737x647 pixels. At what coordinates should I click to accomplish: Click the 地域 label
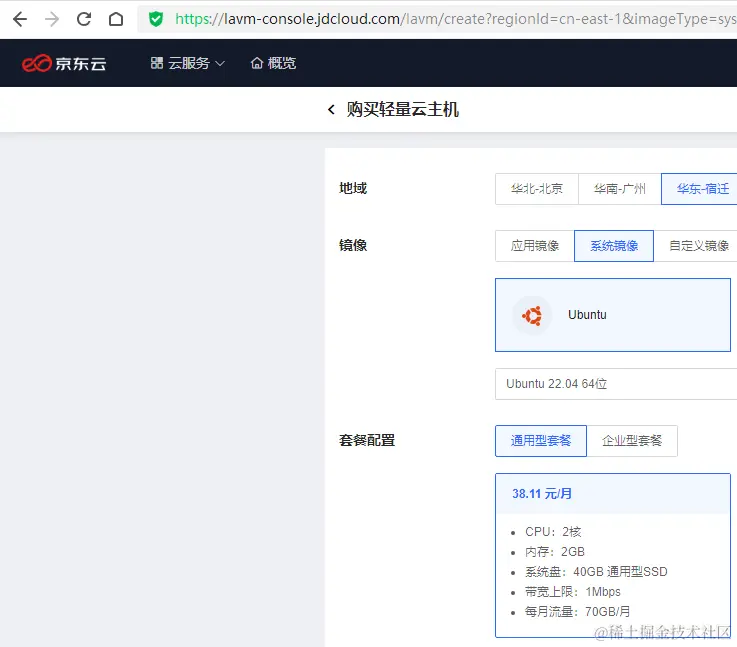pyautogui.click(x=353, y=188)
